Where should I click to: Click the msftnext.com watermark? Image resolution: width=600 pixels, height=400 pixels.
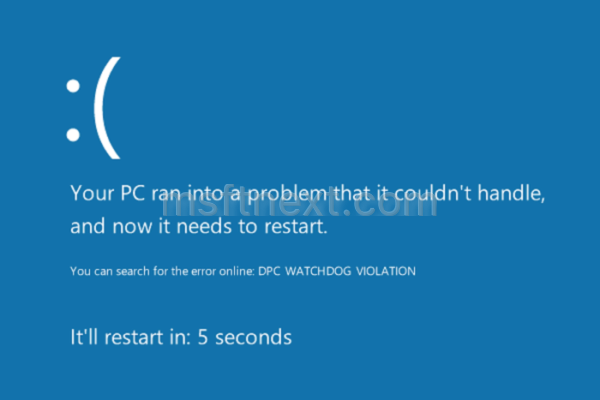(299, 205)
